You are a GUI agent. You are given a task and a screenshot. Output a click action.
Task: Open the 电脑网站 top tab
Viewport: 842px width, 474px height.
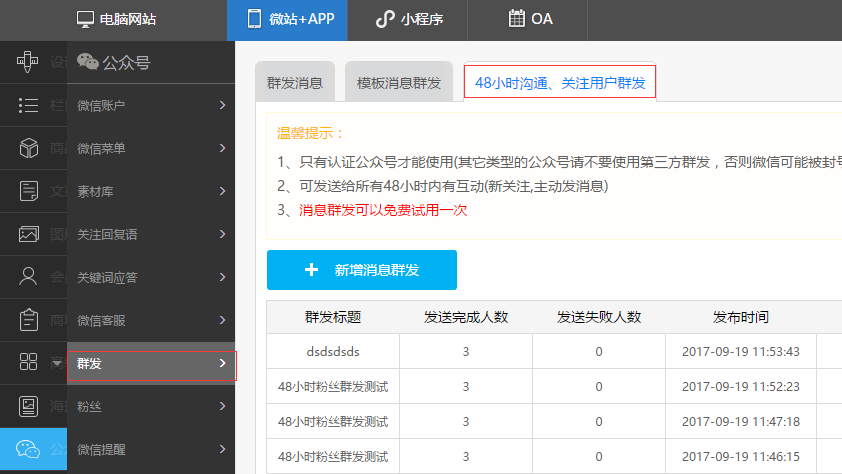click(x=116, y=20)
